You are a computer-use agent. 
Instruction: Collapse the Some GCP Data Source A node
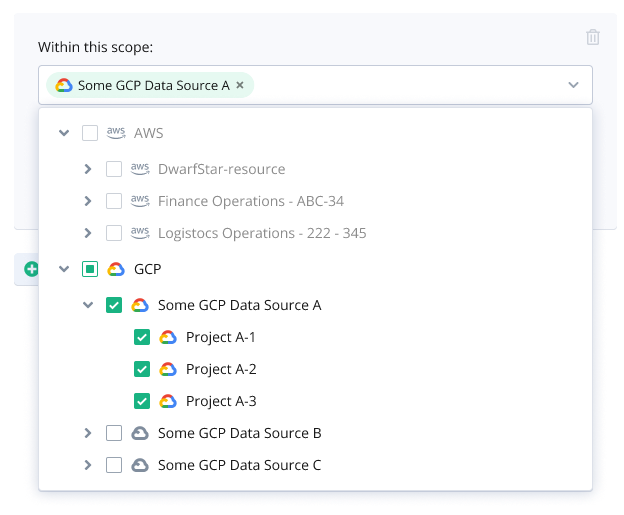(x=88, y=305)
